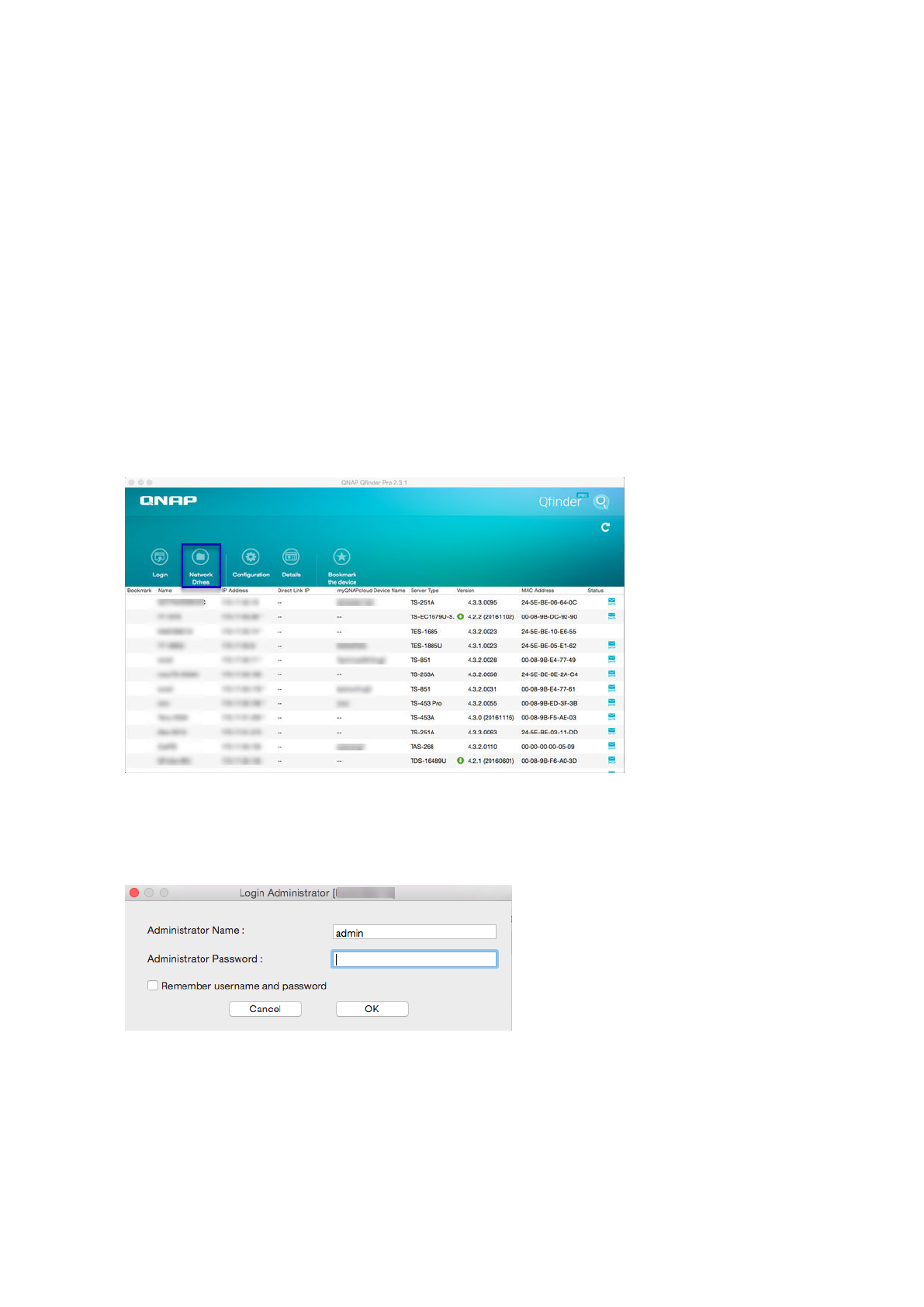This screenshot has width=924, height=1307.
Task: Select version cell 4.3.2.0056
Action: click(483, 674)
